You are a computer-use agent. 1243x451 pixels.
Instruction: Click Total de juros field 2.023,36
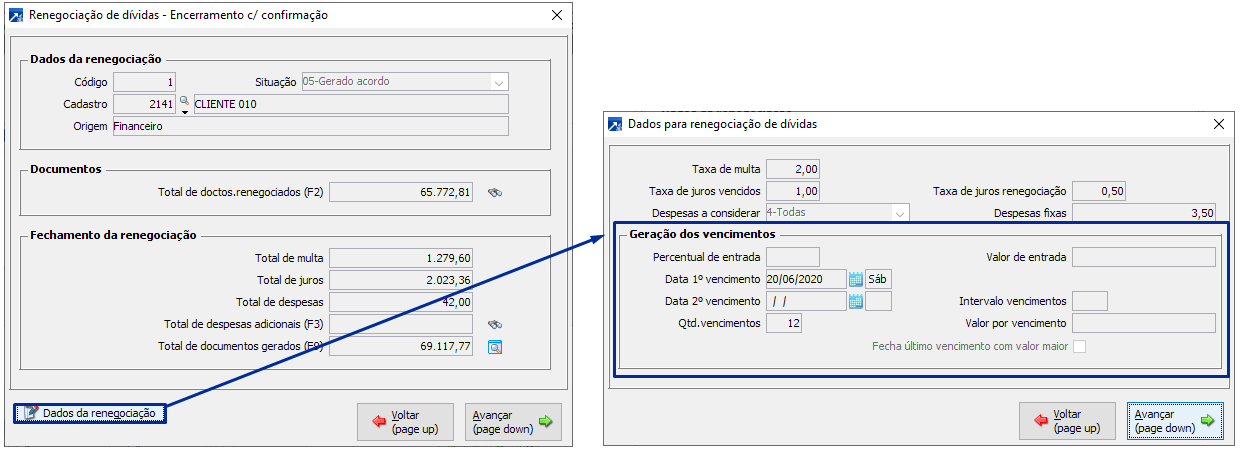coord(401,280)
